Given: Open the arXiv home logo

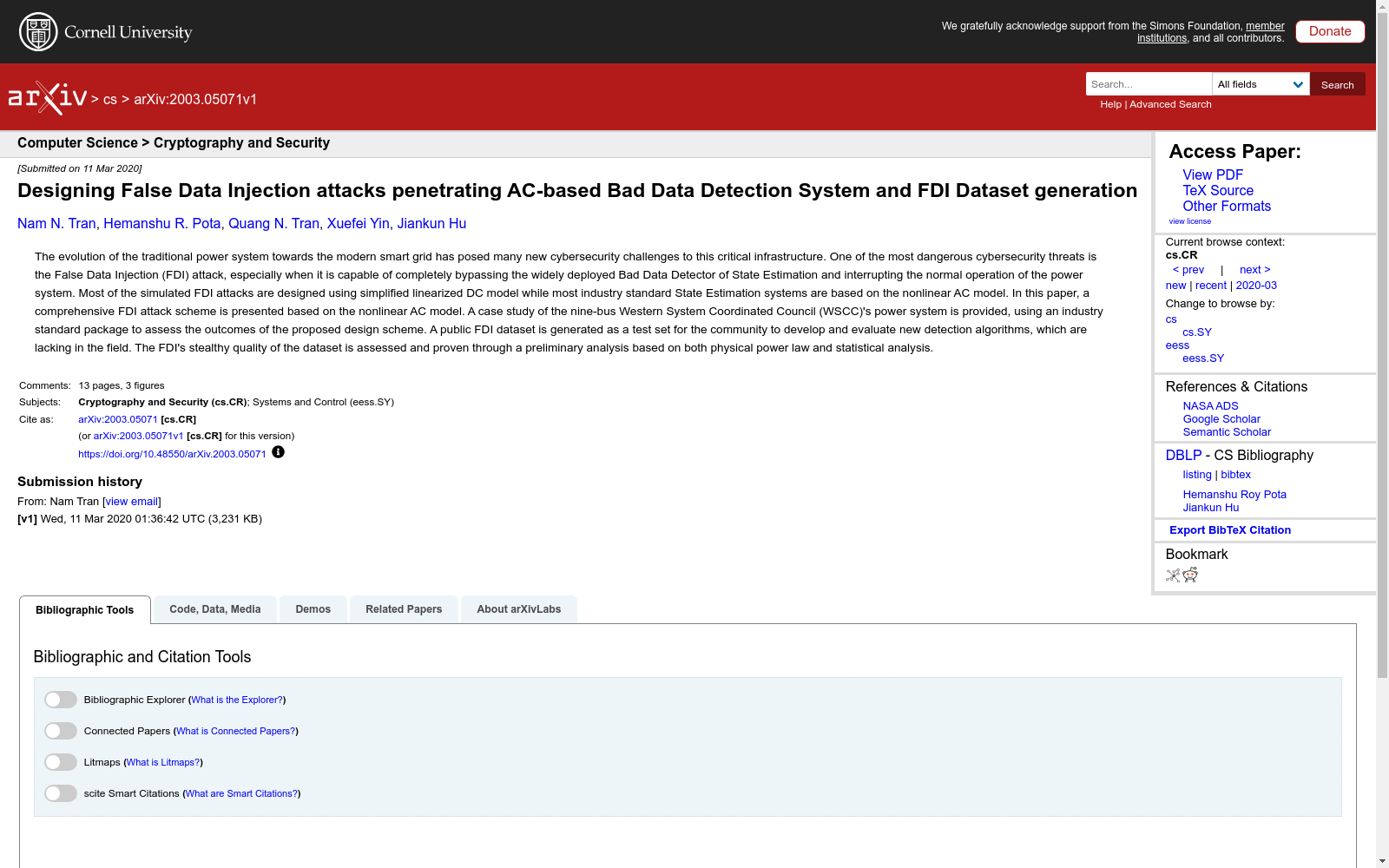Looking at the screenshot, I should coord(48,98).
